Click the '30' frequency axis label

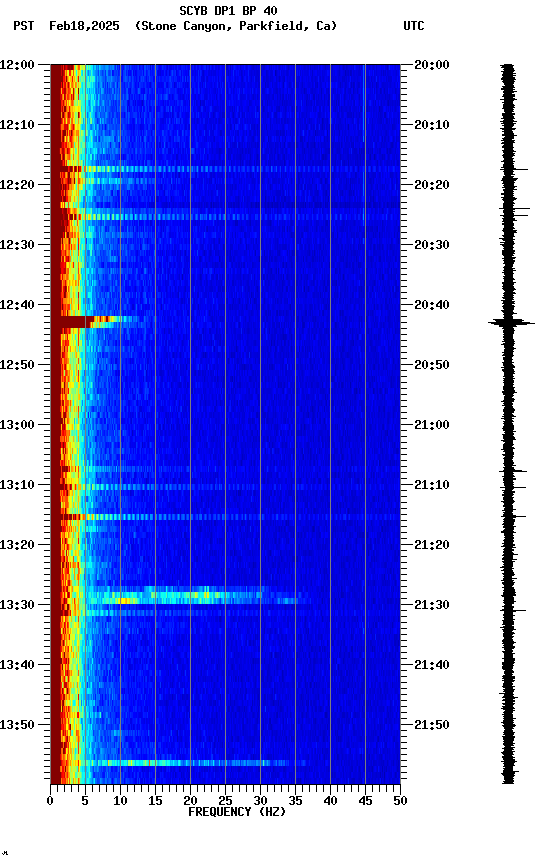pos(260,802)
